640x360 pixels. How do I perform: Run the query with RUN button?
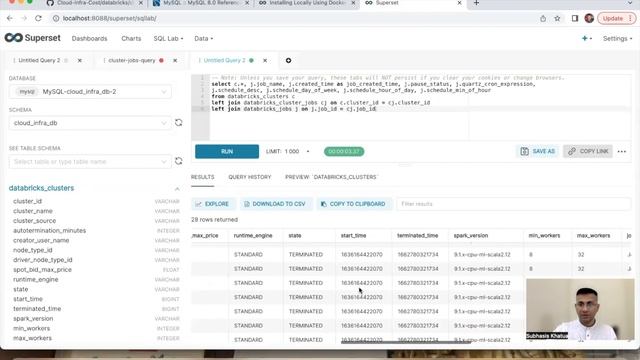pyautogui.click(x=227, y=151)
